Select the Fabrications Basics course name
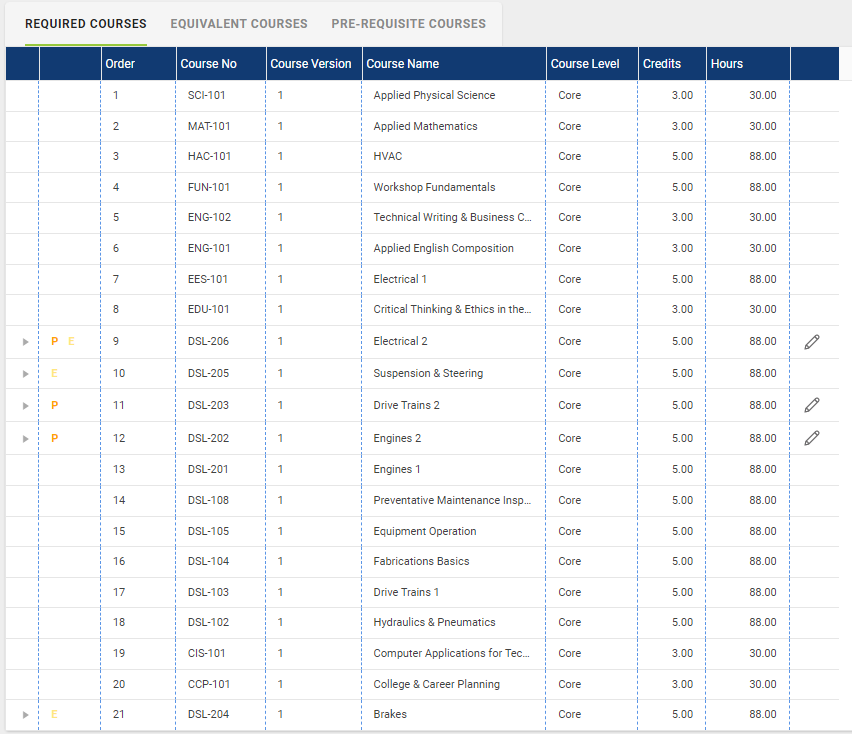The height and width of the screenshot is (734, 852). pyautogui.click(x=421, y=561)
